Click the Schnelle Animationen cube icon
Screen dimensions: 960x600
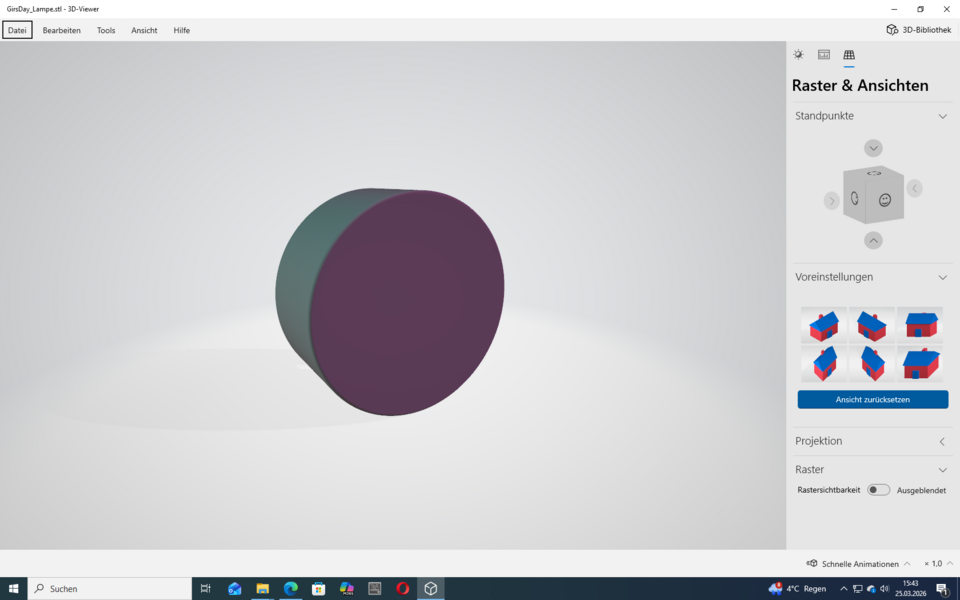[812, 563]
